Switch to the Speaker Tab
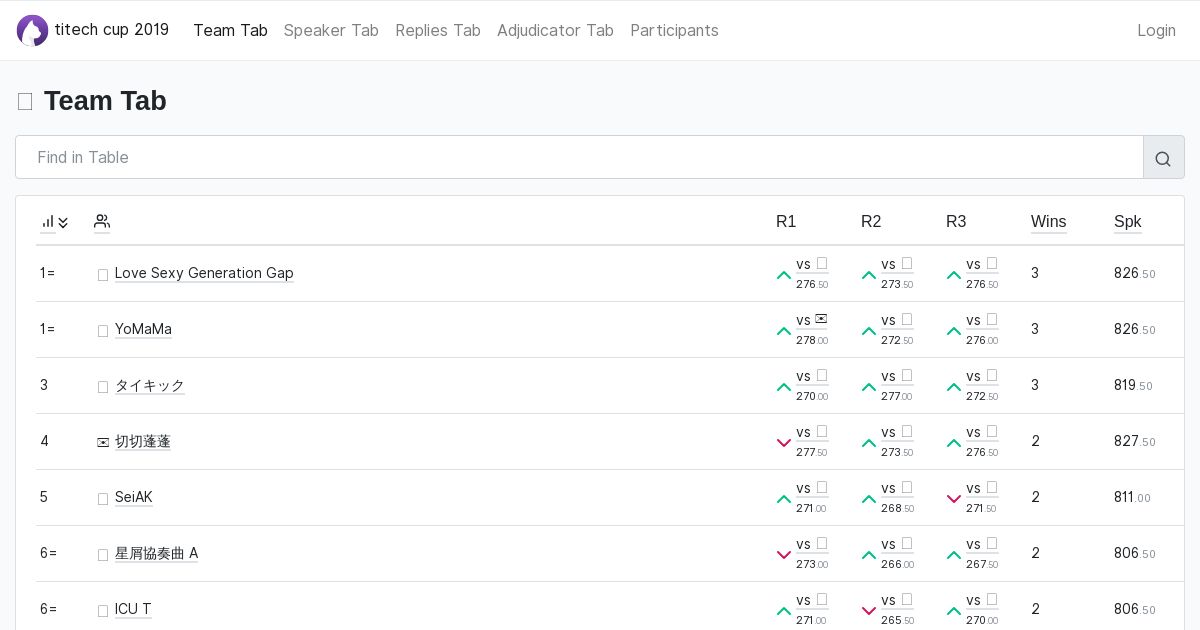The image size is (1200, 630). coord(331,30)
